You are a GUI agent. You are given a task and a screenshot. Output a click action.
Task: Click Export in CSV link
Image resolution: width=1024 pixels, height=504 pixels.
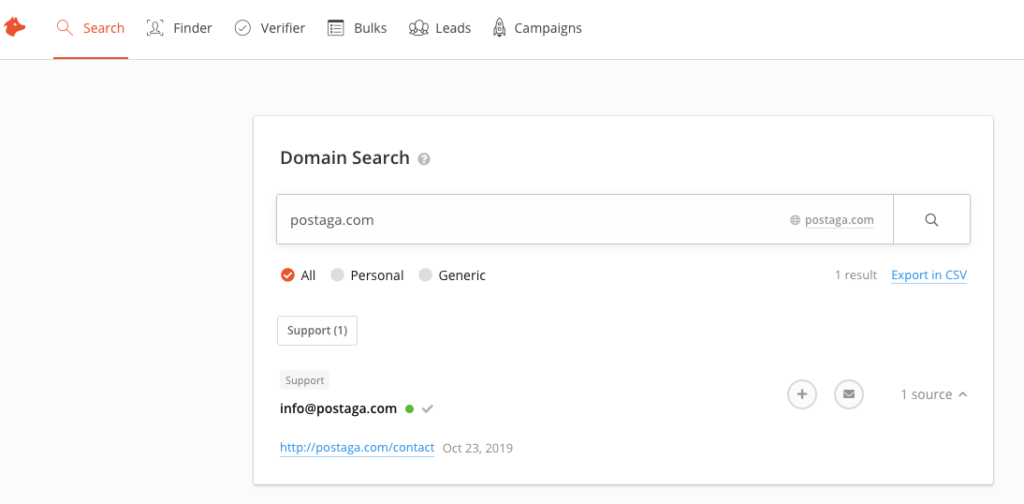pos(929,276)
